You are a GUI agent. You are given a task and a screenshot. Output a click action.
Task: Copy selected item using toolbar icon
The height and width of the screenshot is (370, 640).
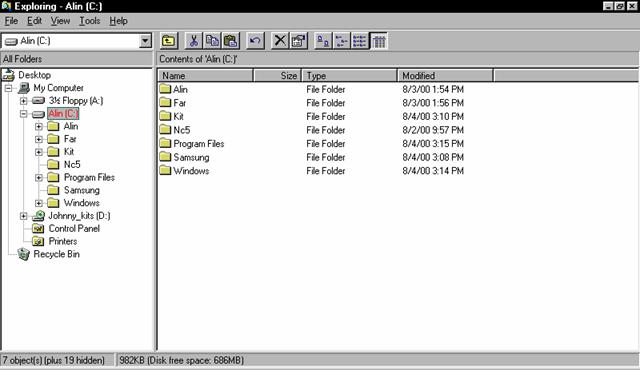[212, 41]
